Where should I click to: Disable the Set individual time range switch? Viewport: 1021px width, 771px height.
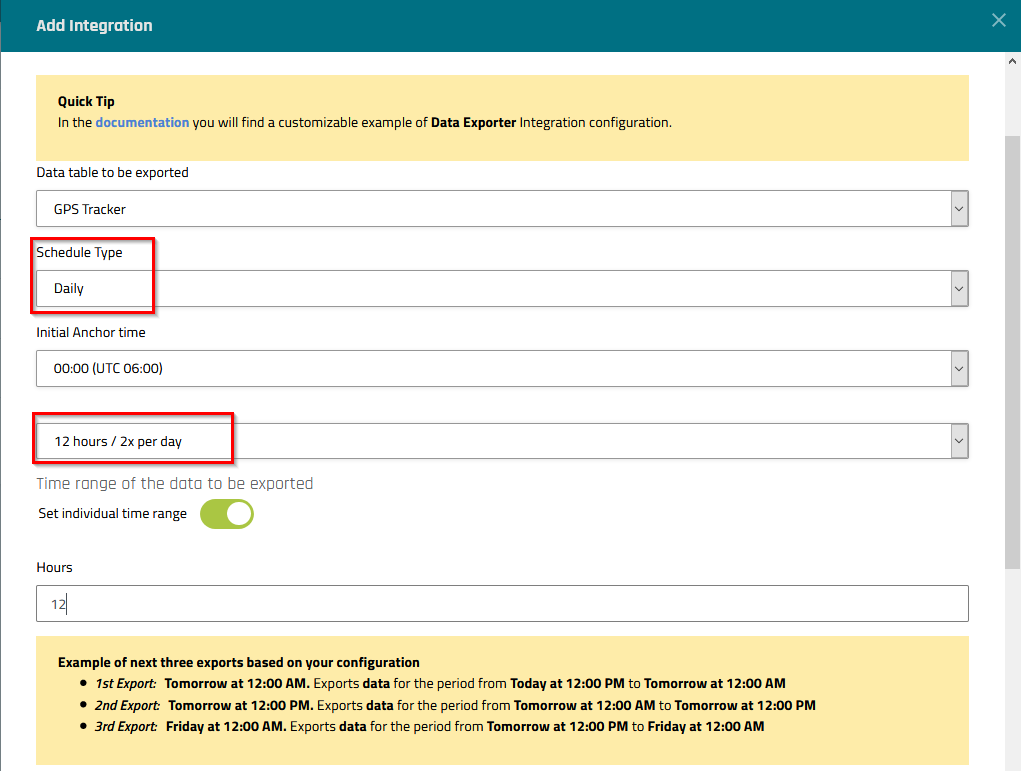point(227,514)
